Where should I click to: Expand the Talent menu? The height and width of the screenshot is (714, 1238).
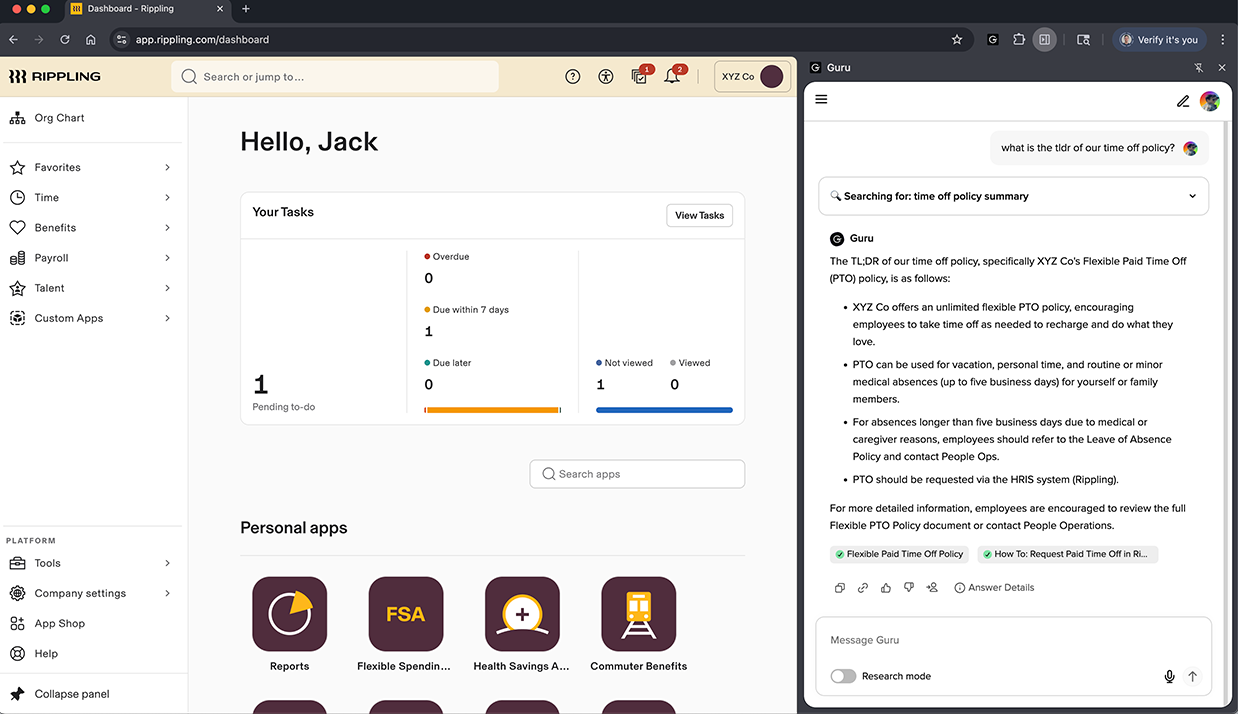(x=90, y=288)
